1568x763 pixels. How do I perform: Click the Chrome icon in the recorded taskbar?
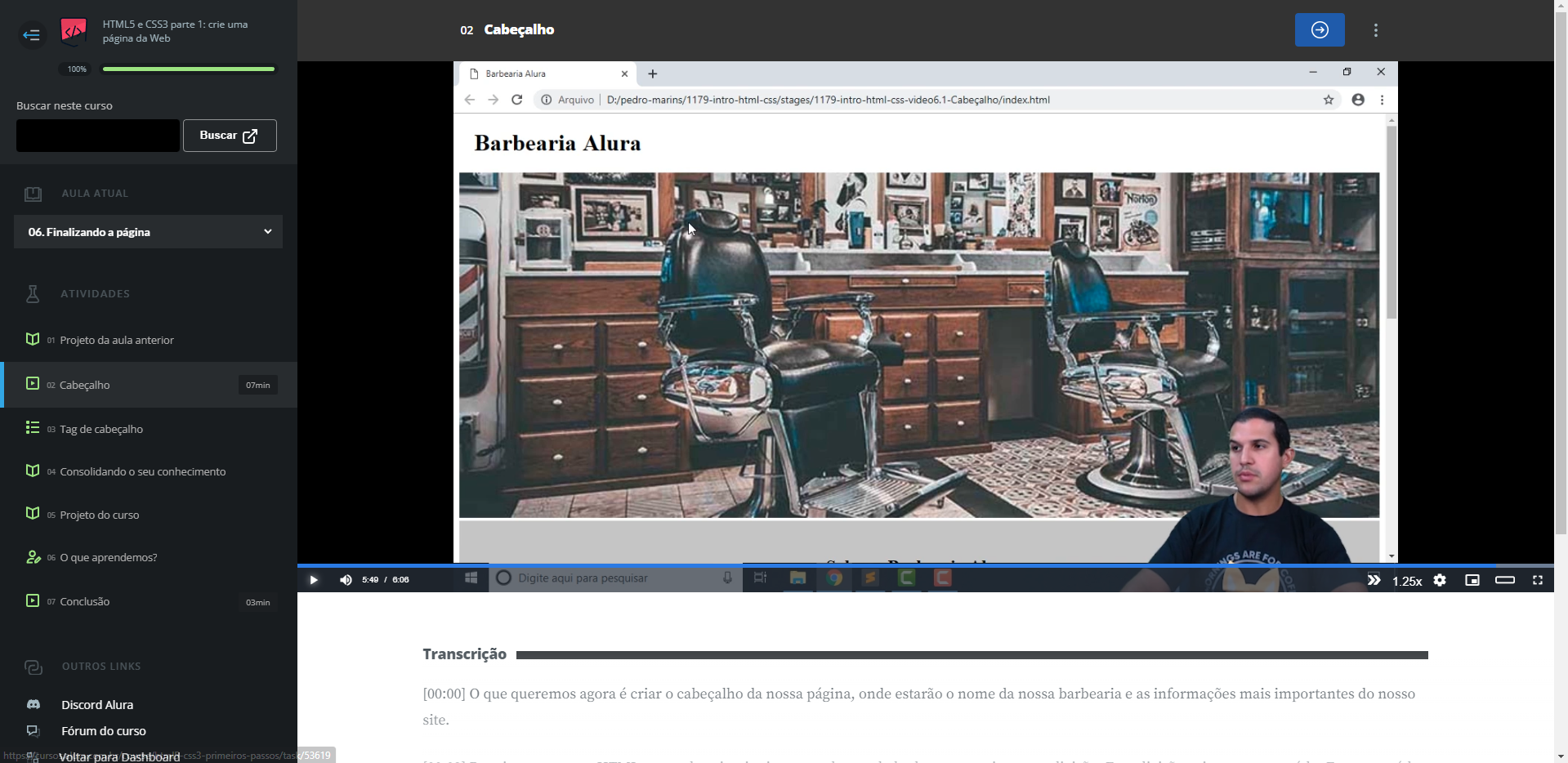pos(834,578)
